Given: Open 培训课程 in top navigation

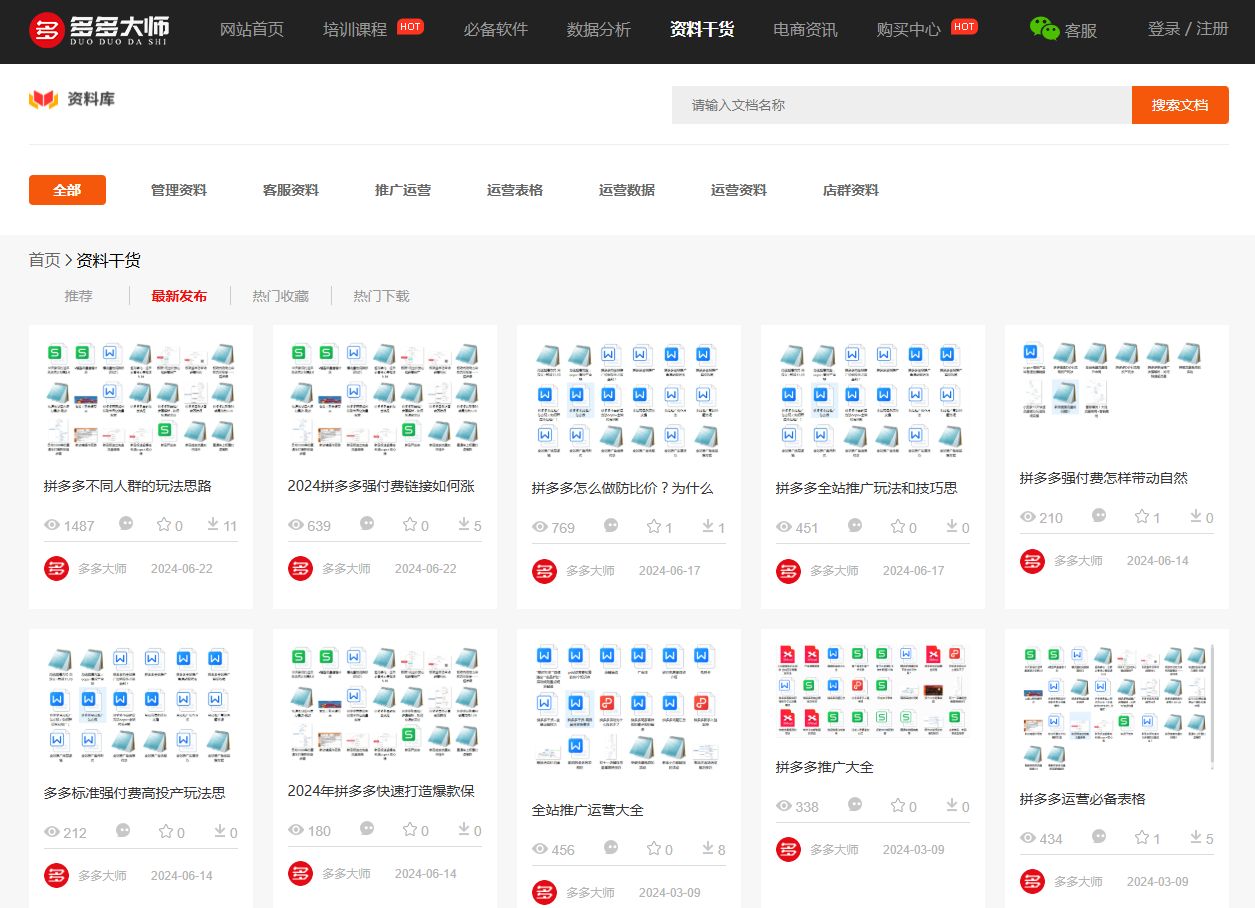Looking at the screenshot, I should coord(355,29).
